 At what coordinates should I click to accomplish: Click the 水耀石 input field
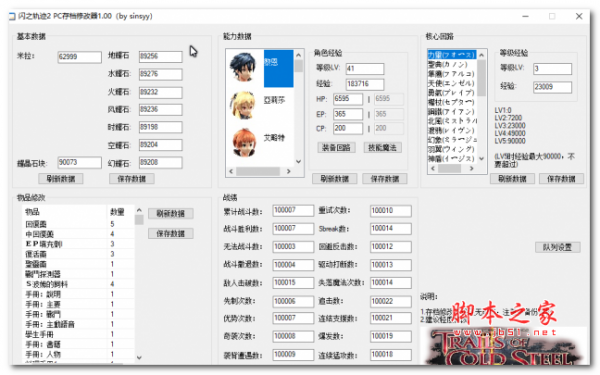click(x=161, y=74)
